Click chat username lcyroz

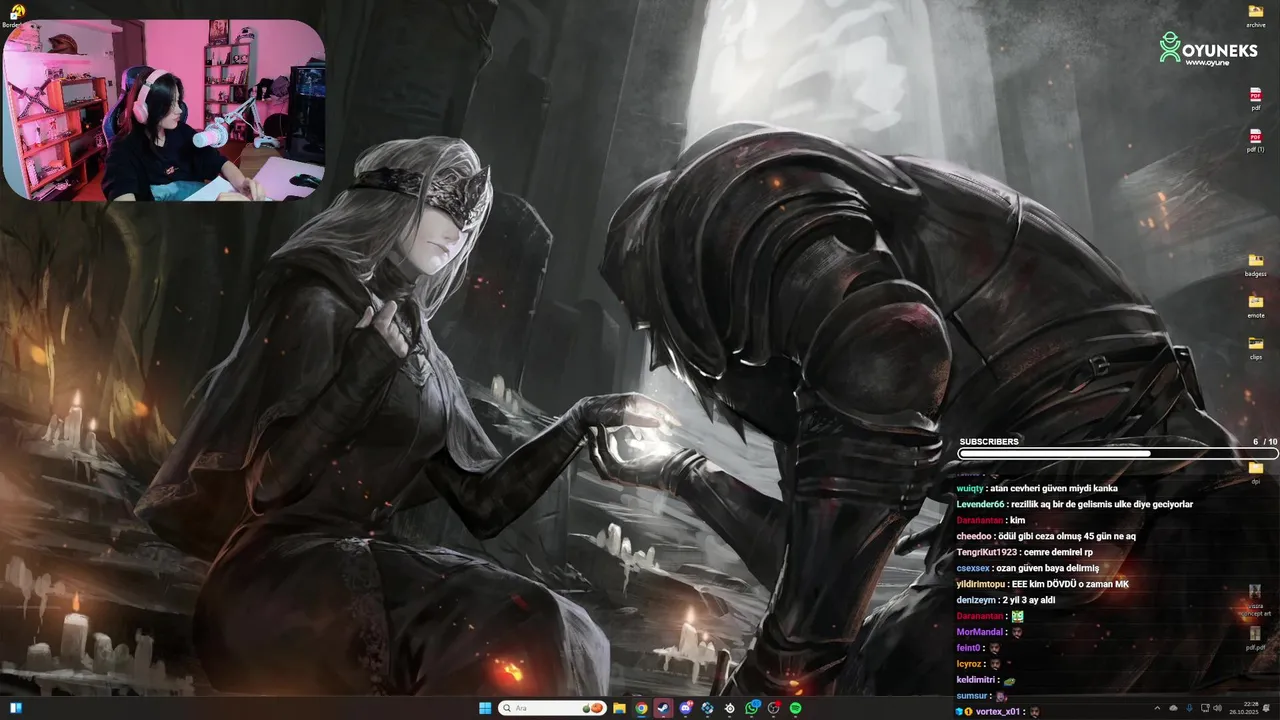[970, 664]
